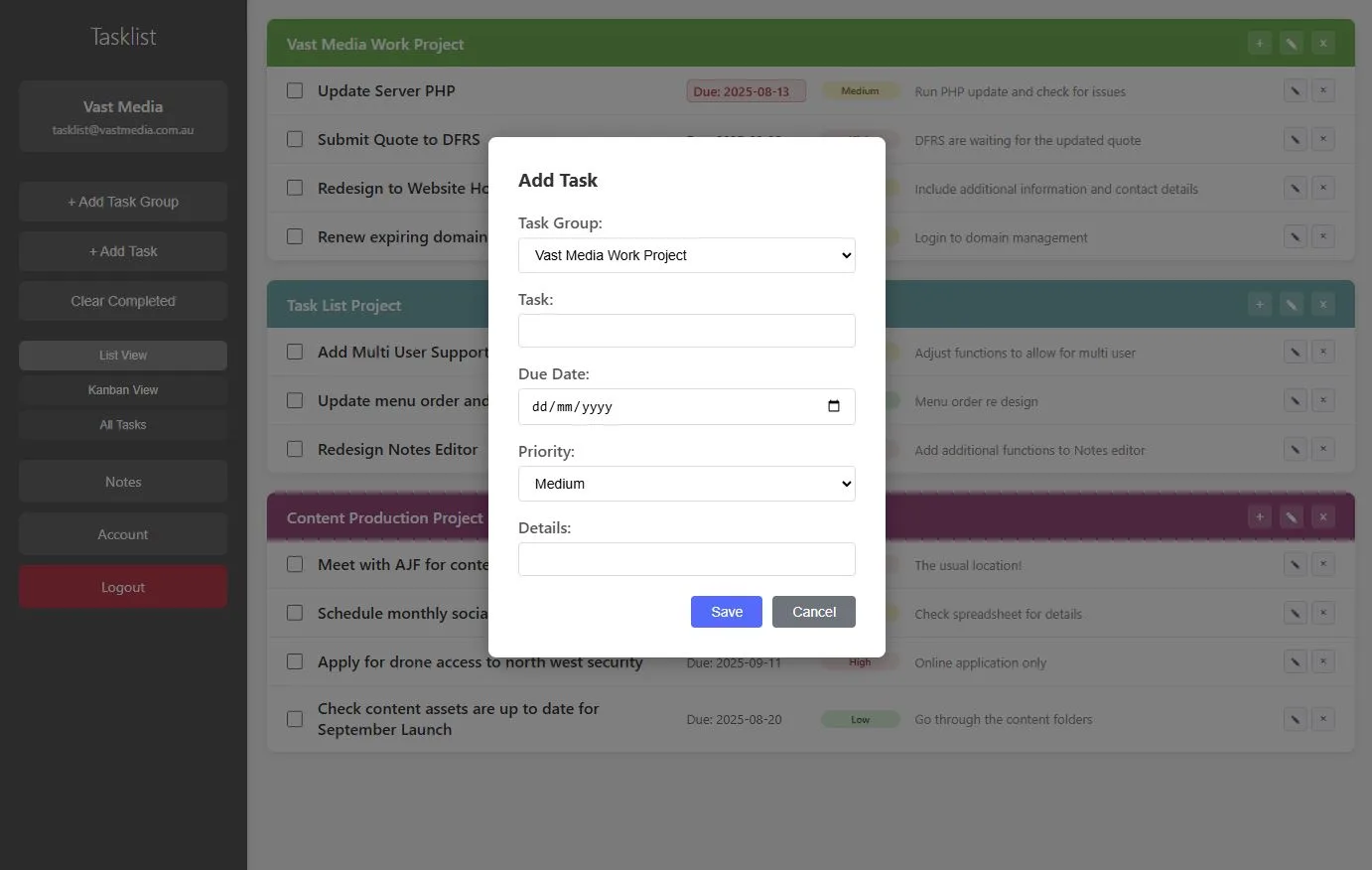
Task: Switch to Kanban View
Action: pos(123,390)
